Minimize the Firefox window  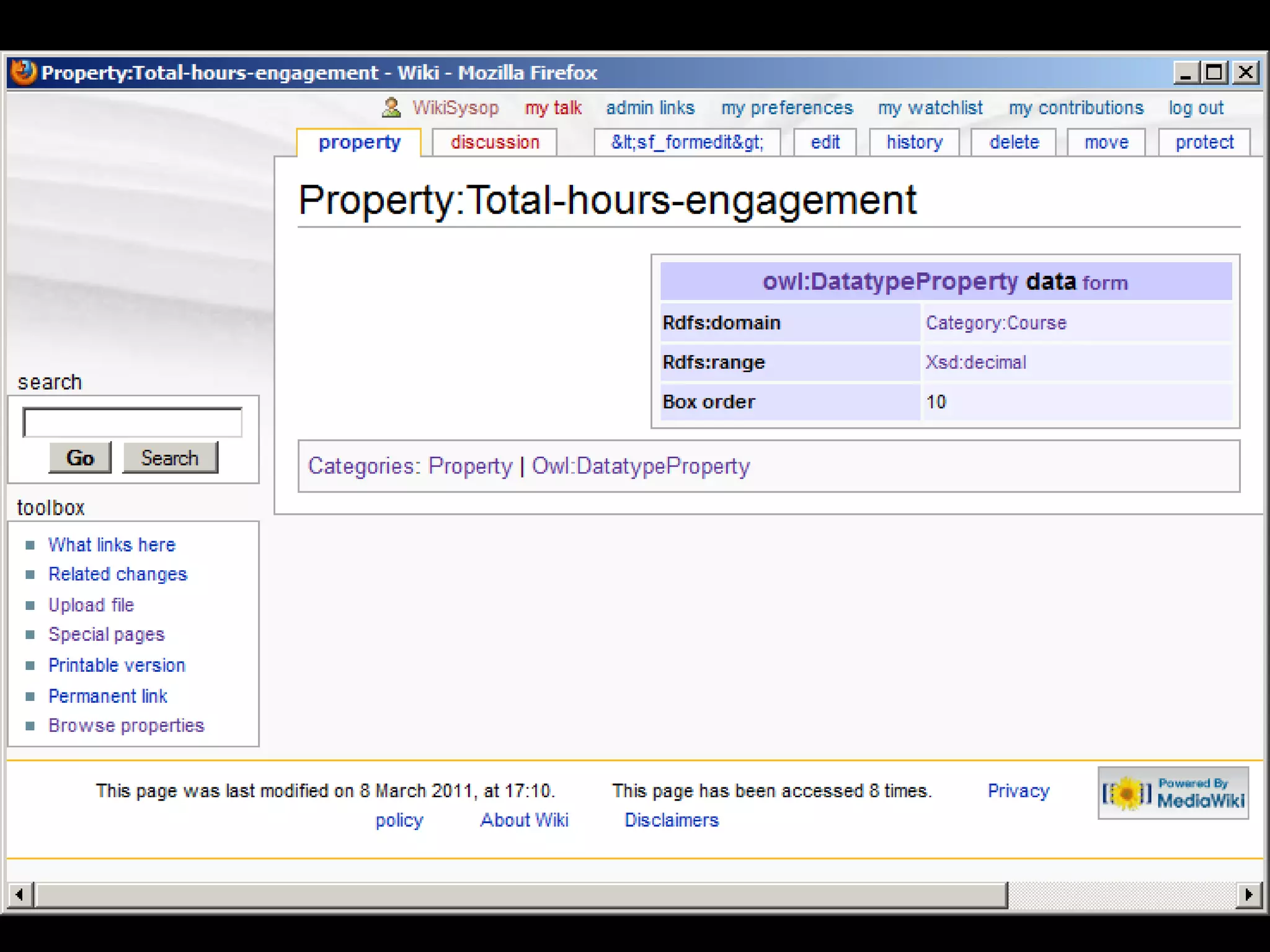tap(1185, 73)
